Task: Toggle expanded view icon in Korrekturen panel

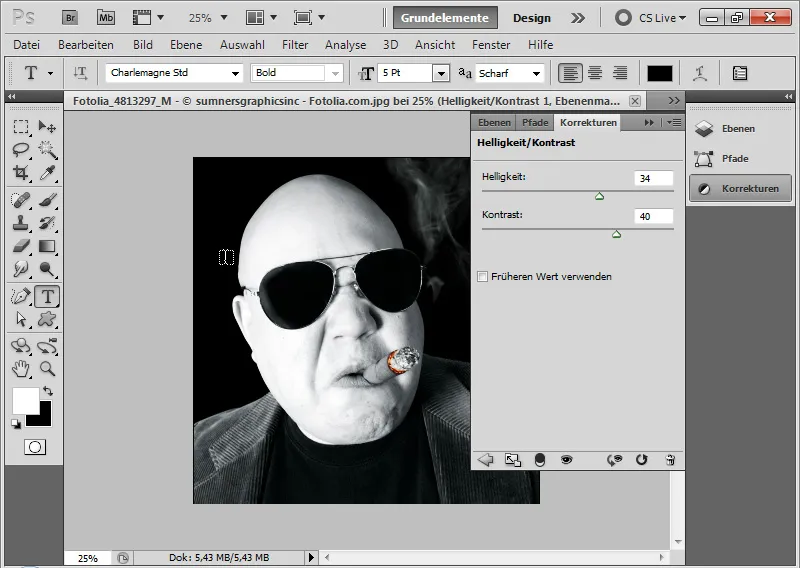Action: click(x=513, y=460)
